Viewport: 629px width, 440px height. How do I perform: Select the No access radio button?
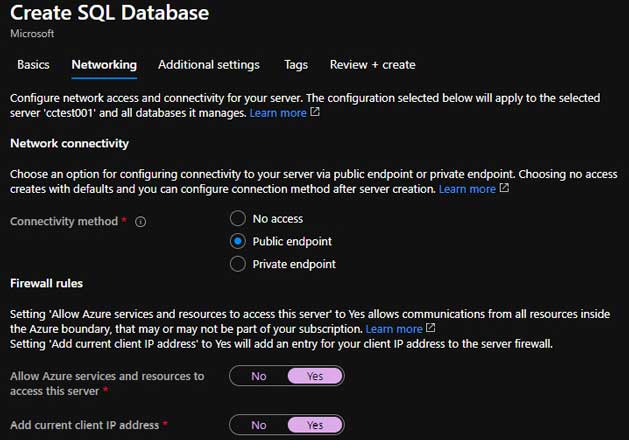point(237,218)
